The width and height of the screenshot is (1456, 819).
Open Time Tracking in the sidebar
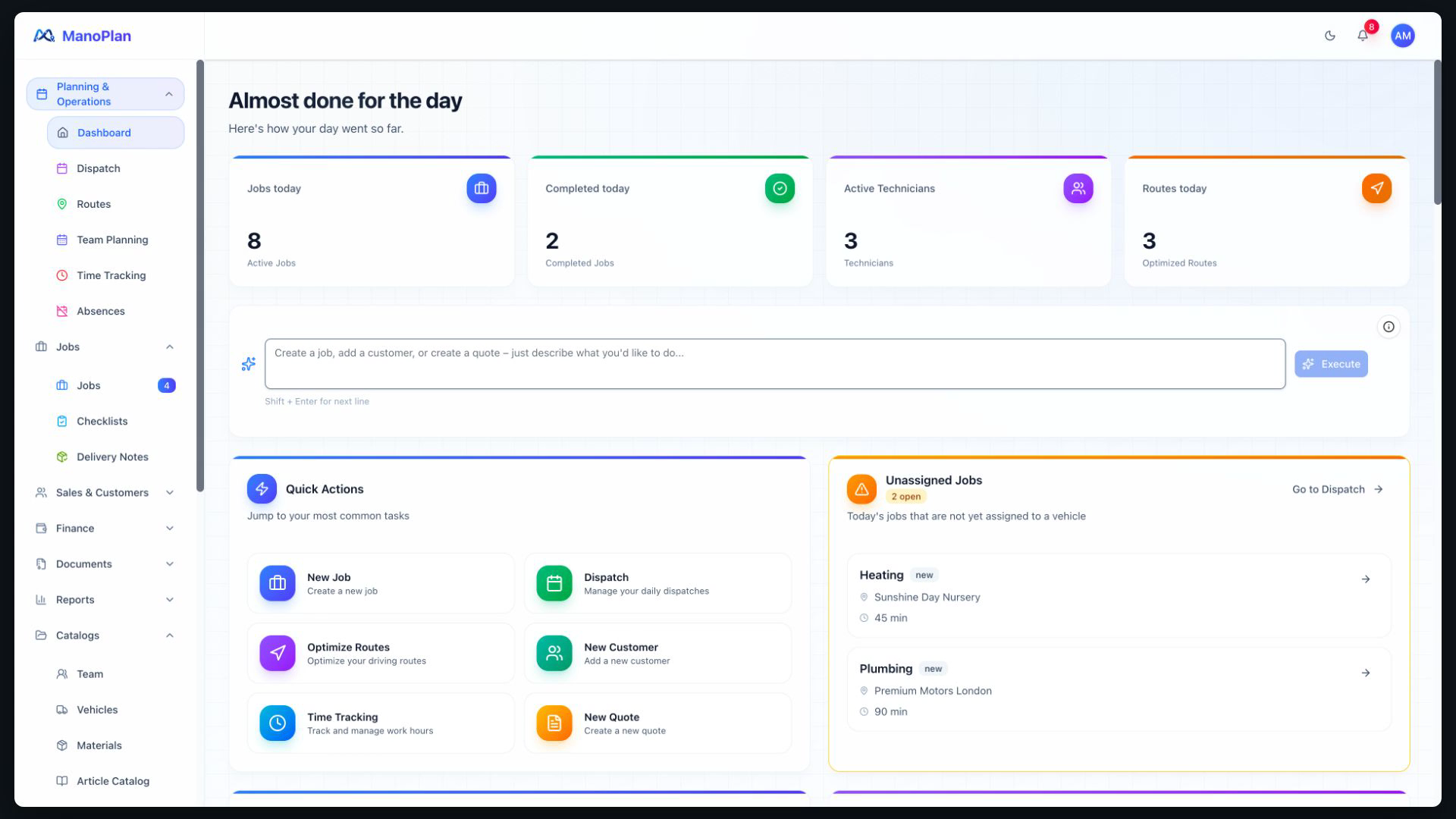(115, 275)
